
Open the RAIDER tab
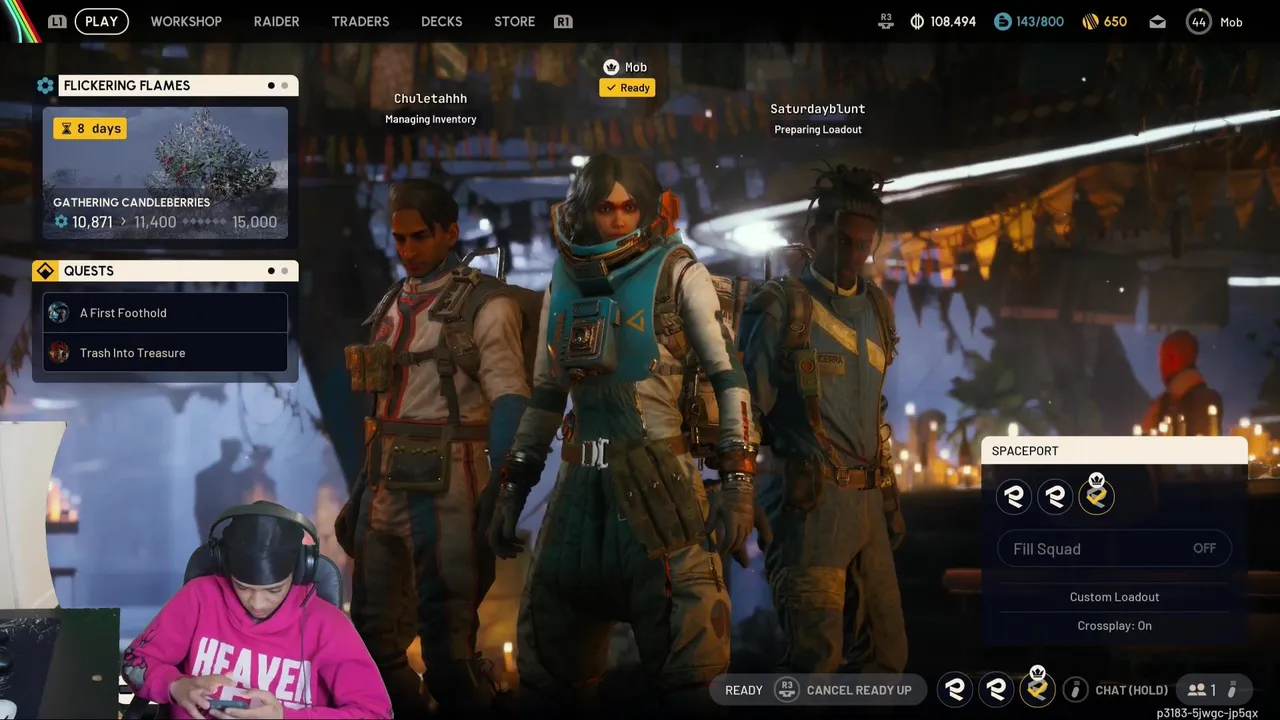tap(276, 21)
